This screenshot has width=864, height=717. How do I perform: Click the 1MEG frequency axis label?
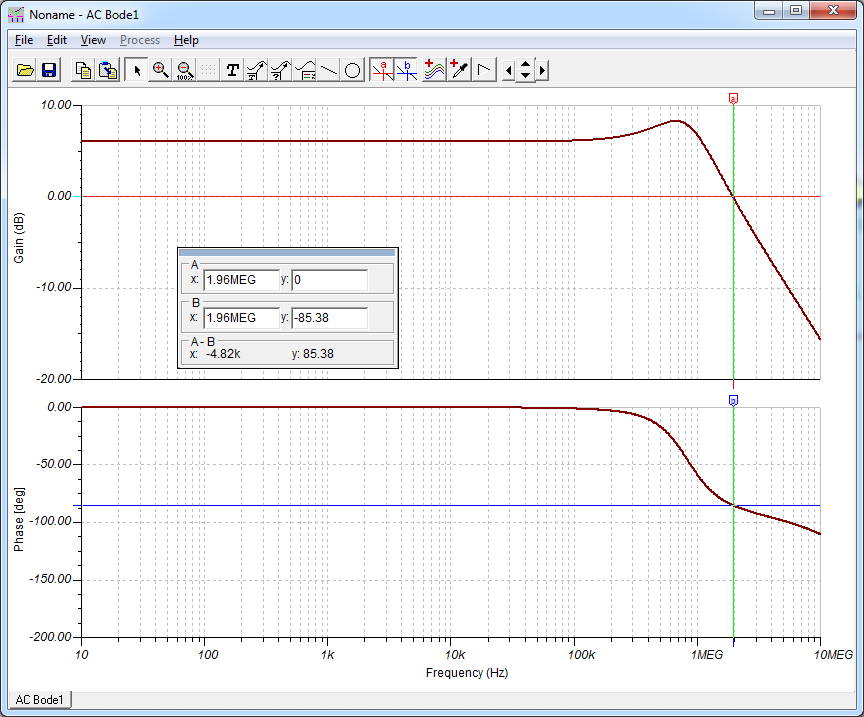[707, 655]
